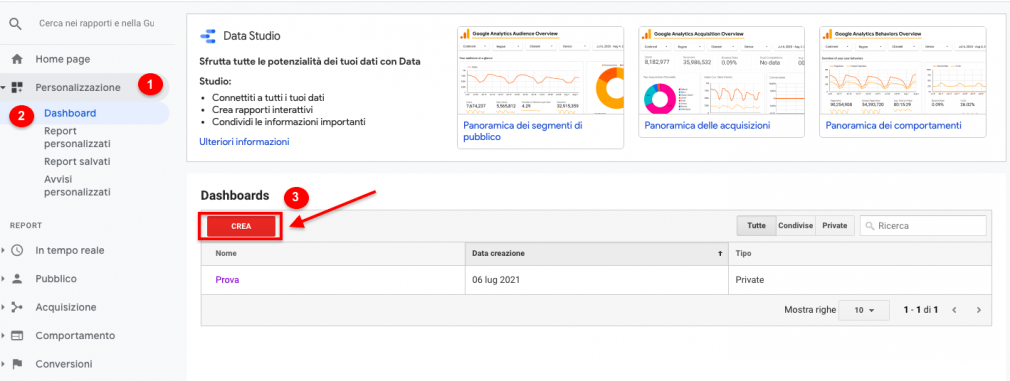
Task: Click the search magnifier icon in sidebar
Action: pos(15,24)
